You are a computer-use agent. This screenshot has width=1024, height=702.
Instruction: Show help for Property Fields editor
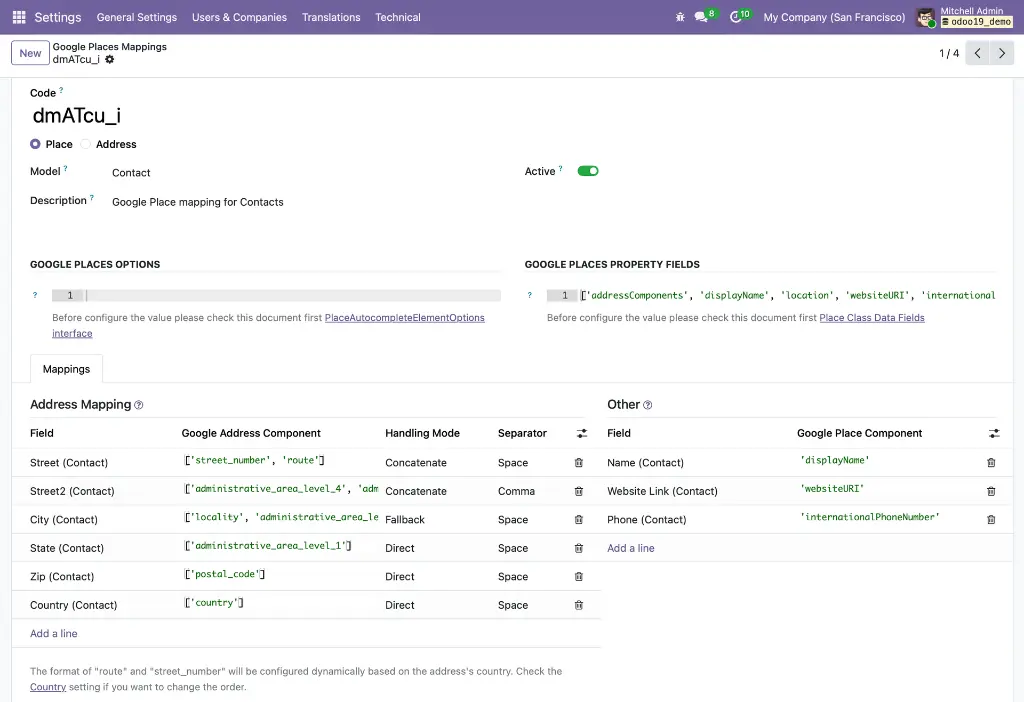tap(530, 295)
